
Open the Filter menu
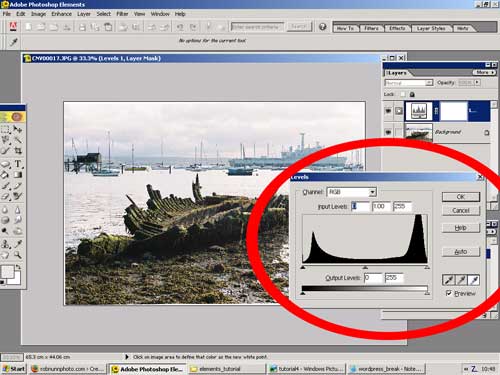click(122, 14)
